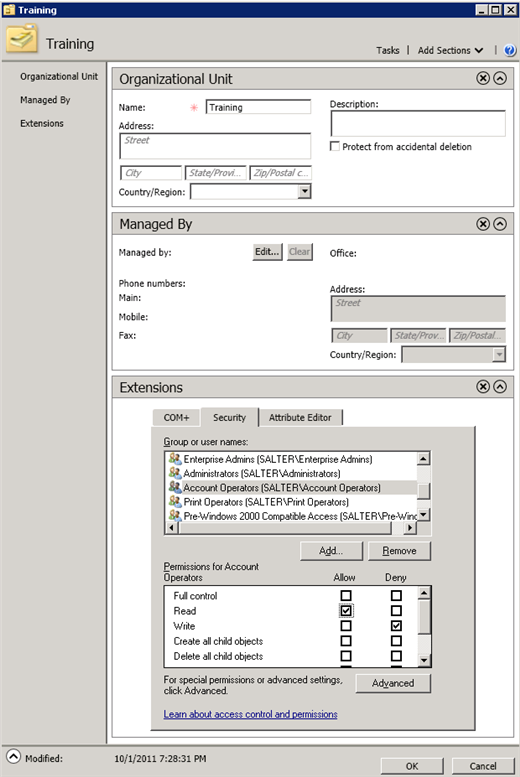
Task: Uncheck Deny for Write permission
Action: [x=396, y=626]
